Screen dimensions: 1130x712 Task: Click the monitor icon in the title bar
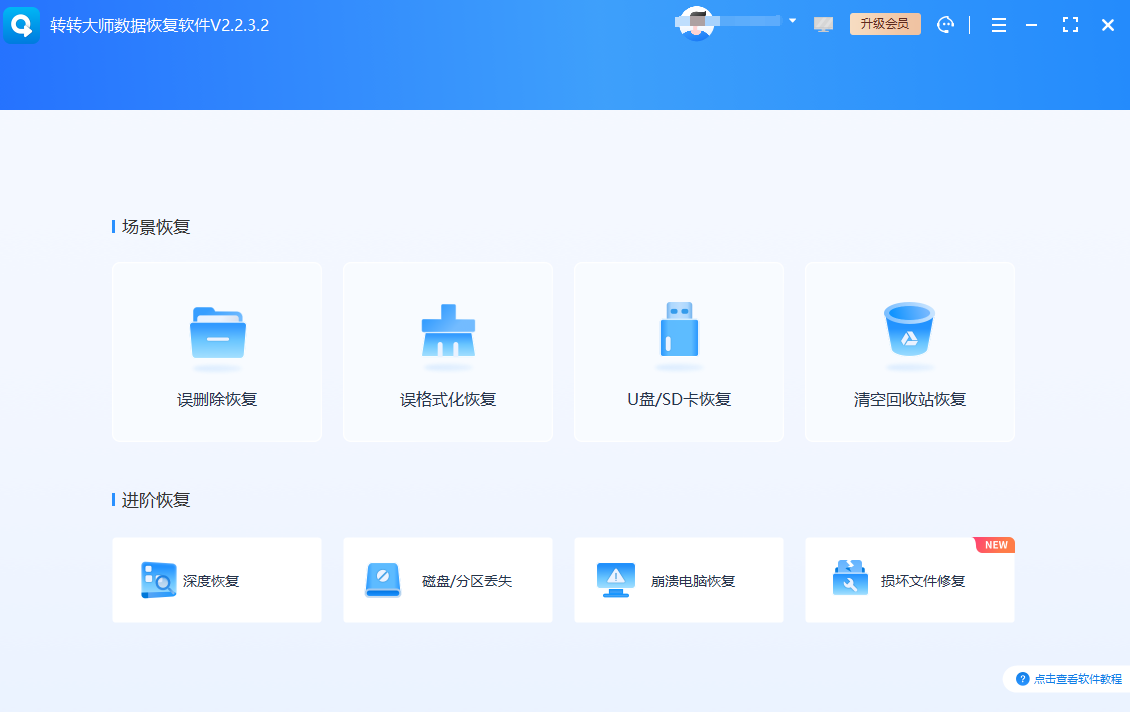[x=823, y=23]
